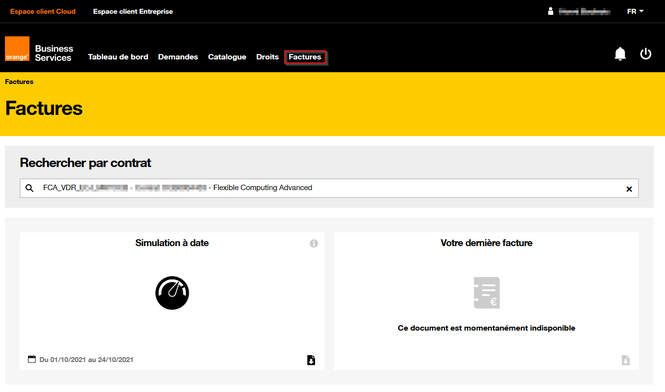Open the Factures menu item
This screenshot has height=392, width=665.
(305, 57)
